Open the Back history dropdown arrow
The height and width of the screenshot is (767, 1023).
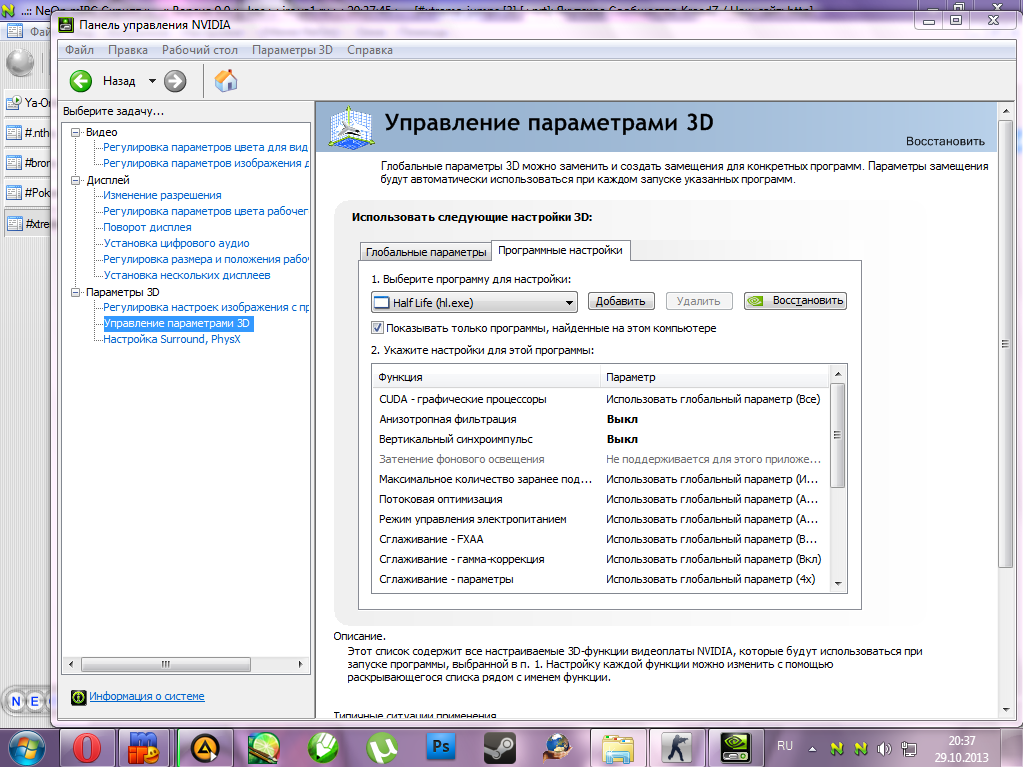tap(152, 82)
